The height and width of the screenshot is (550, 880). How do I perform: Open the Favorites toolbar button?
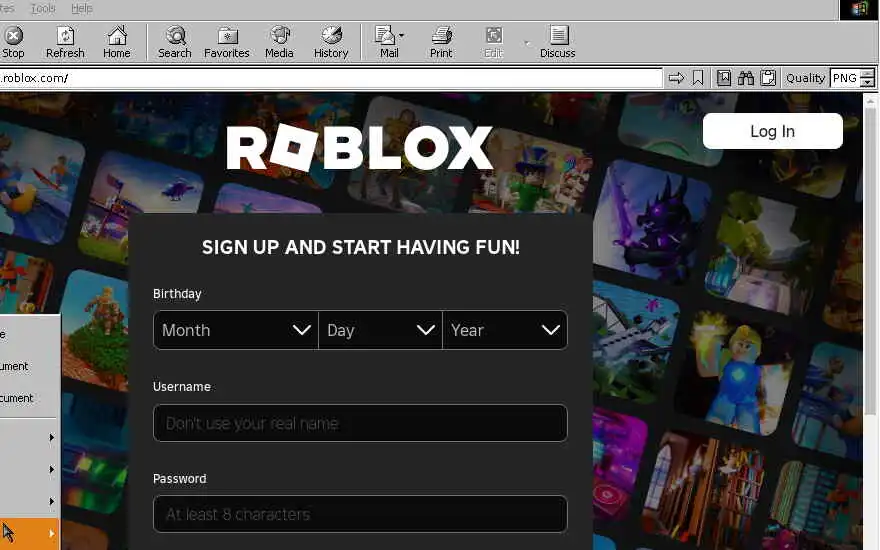click(227, 42)
